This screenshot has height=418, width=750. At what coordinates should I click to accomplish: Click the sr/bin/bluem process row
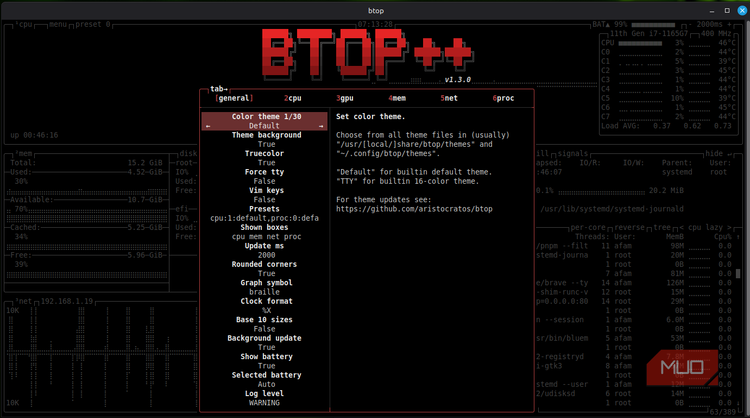(x=634, y=338)
